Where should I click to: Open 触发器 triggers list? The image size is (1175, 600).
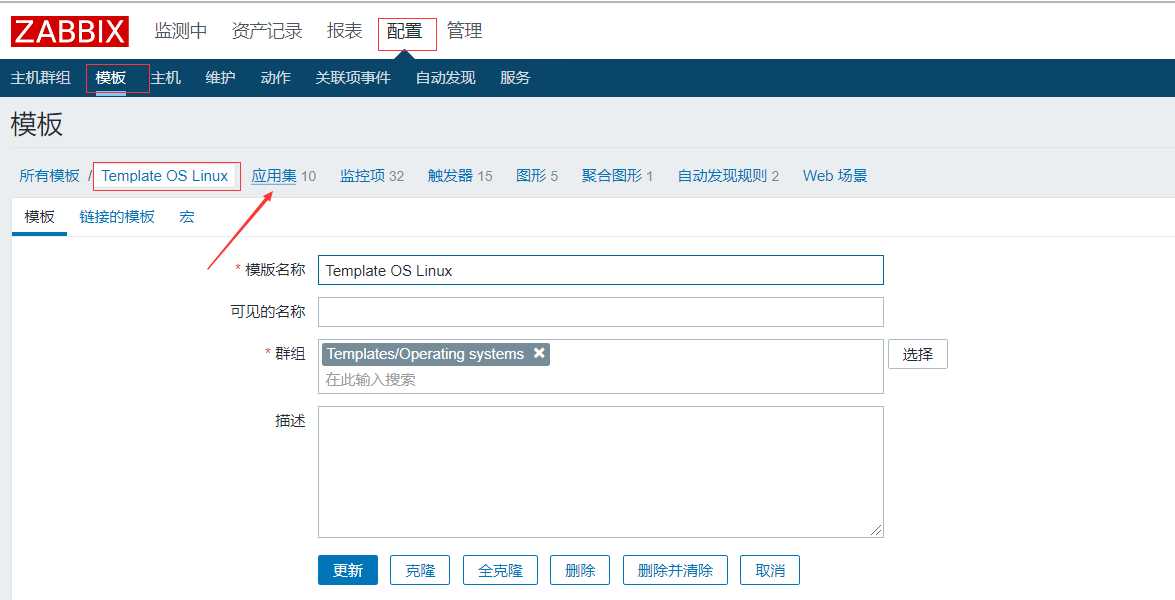(x=450, y=176)
